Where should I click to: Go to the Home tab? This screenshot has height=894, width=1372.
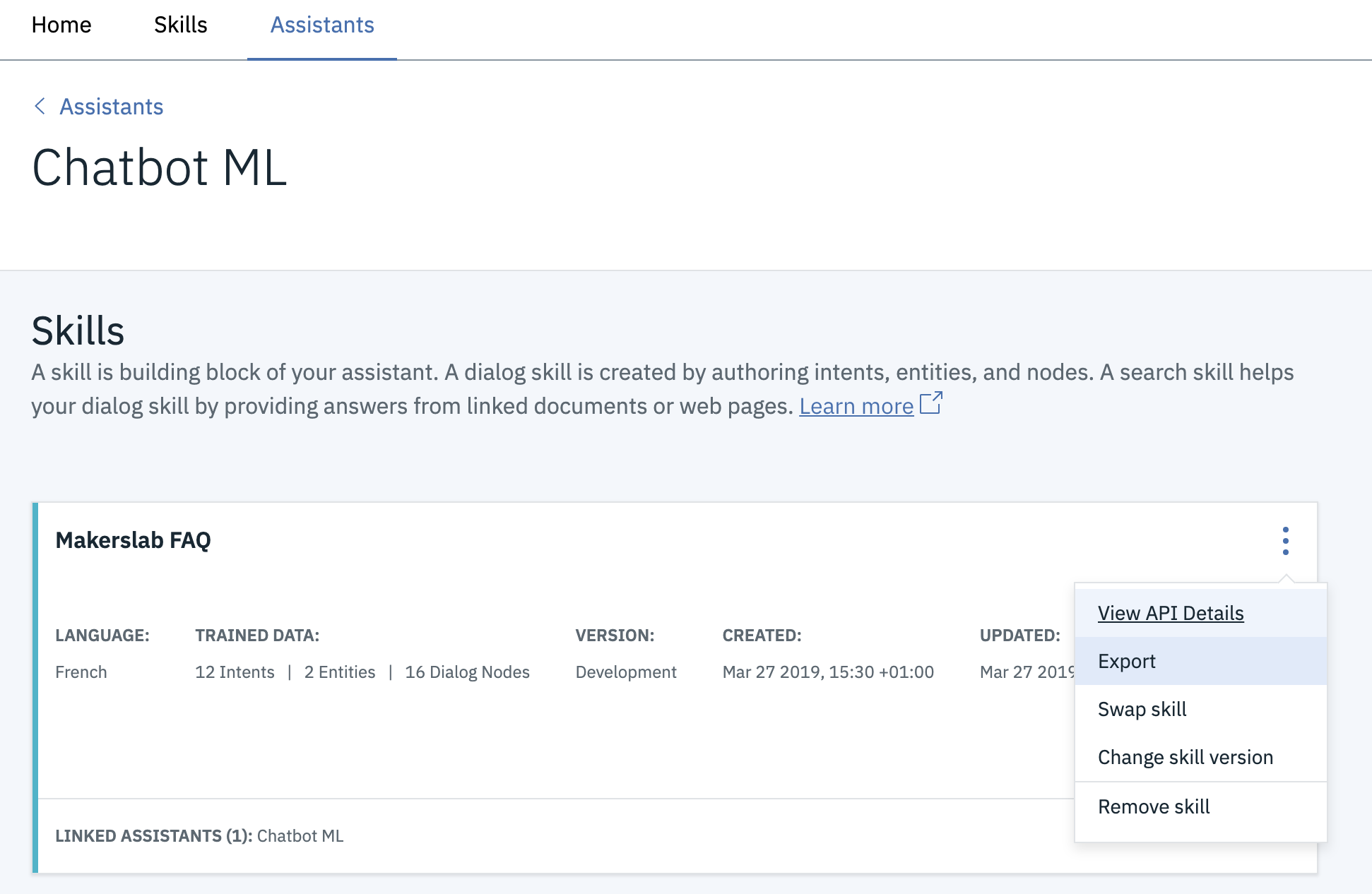click(61, 25)
